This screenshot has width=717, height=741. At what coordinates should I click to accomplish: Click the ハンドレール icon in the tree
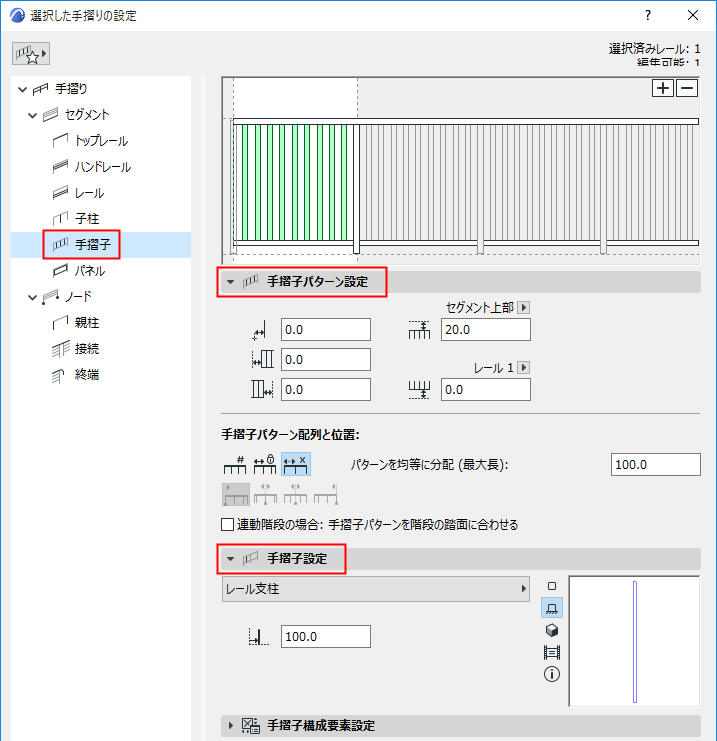60,167
